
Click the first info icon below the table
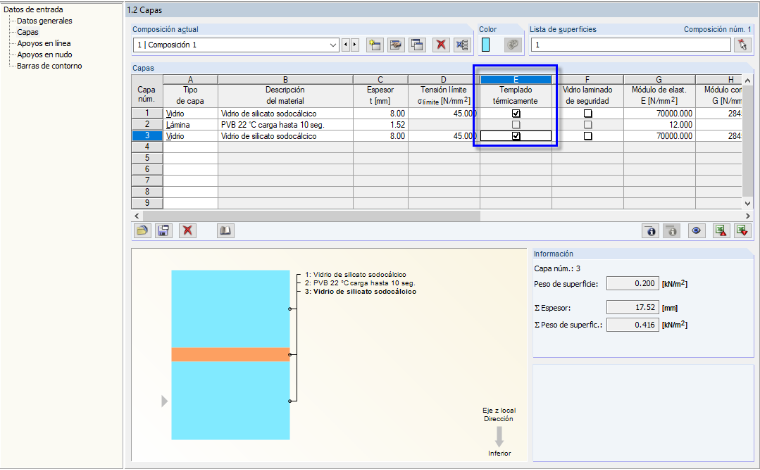pyautogui.click(x=650, y=231)
